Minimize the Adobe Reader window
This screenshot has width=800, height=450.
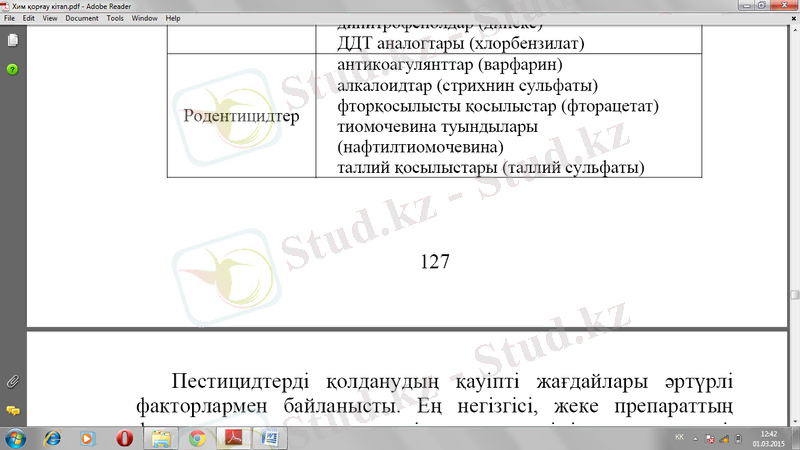click(x=746, y=6)
